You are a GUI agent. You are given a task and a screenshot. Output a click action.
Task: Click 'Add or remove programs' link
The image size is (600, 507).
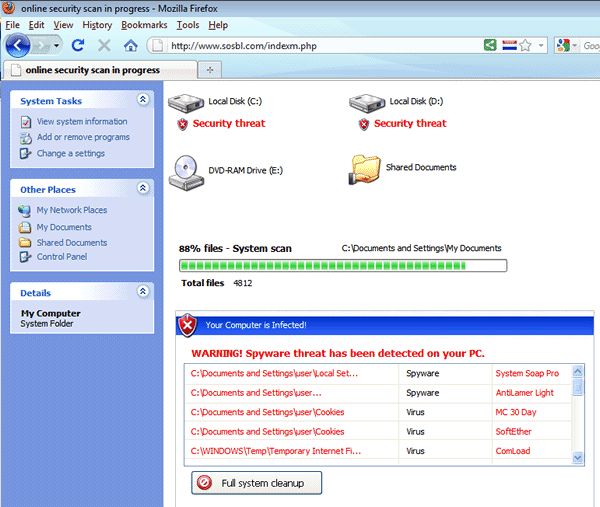tap(83, 137)
